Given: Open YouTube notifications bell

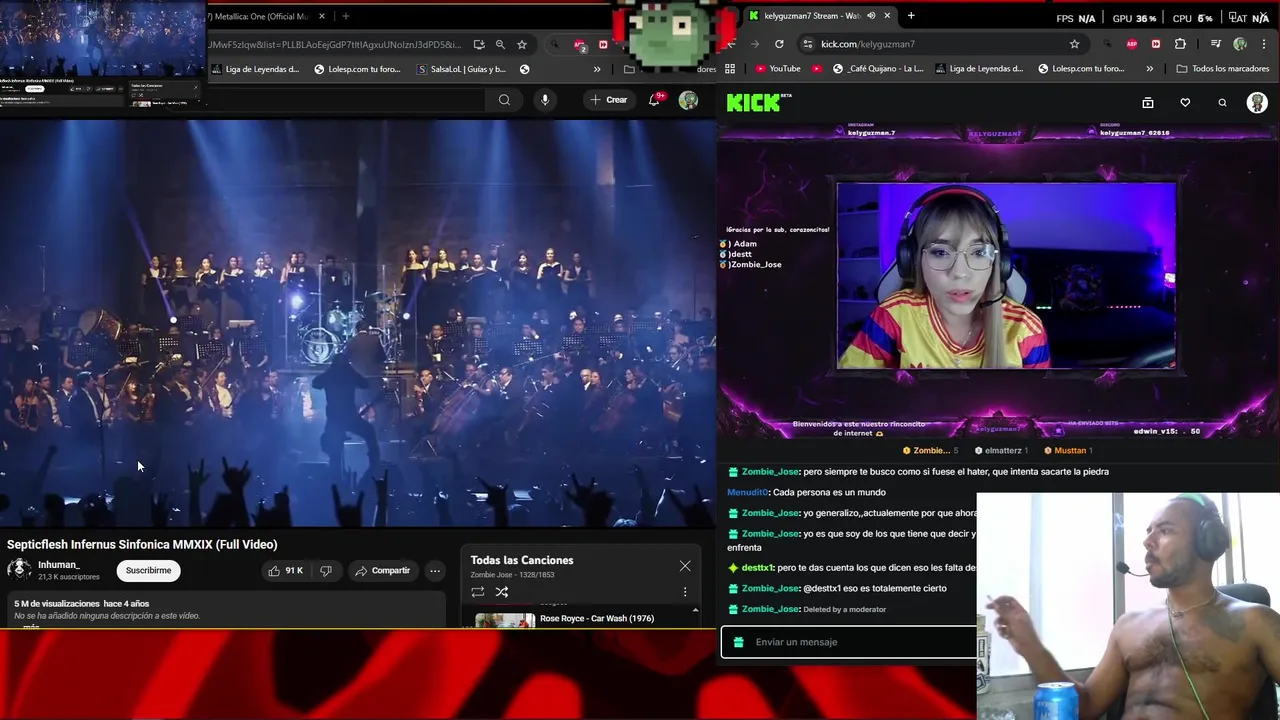Looking at the screenshot, I should click(655, 99).
